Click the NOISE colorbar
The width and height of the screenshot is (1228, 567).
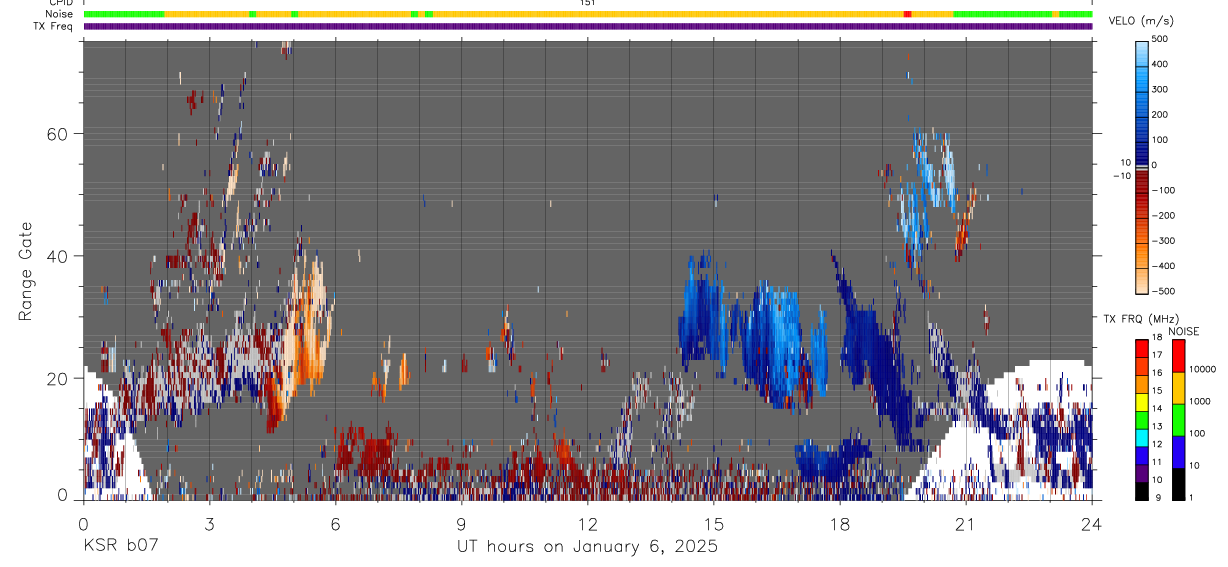pyautogui.click(x=1179, y=420)
